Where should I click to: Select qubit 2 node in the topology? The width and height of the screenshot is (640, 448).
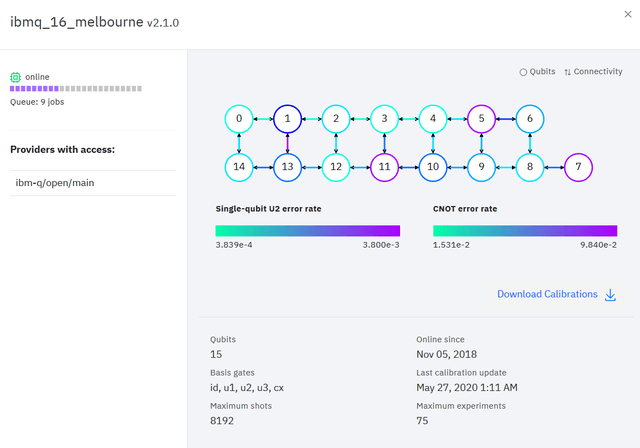coord(336,119)
